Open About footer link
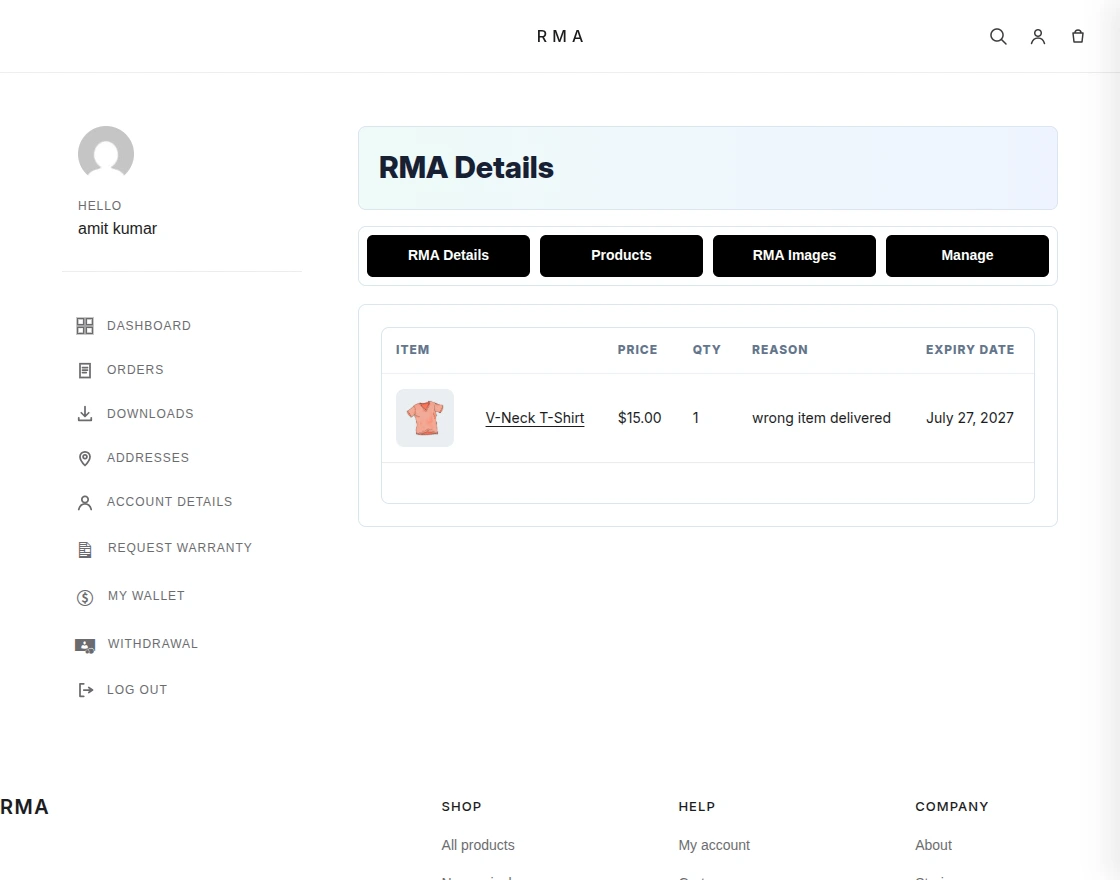 click(x=934, y=845)
